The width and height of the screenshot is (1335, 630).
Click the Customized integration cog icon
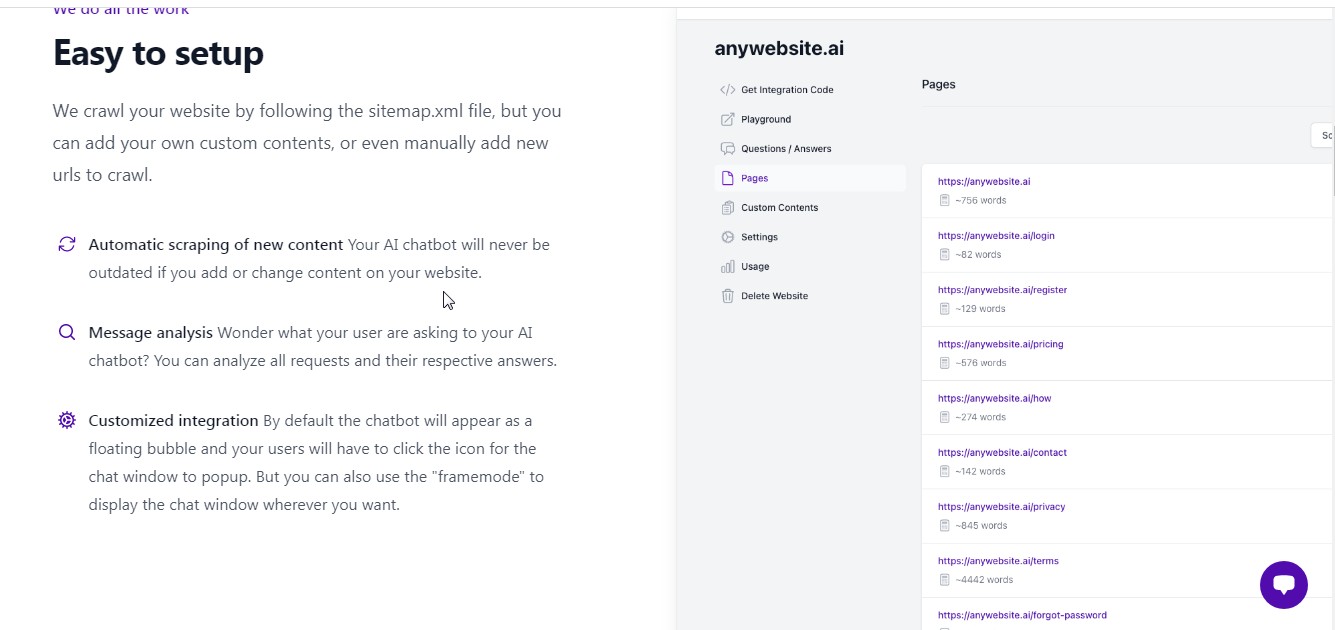click(67, 420)
